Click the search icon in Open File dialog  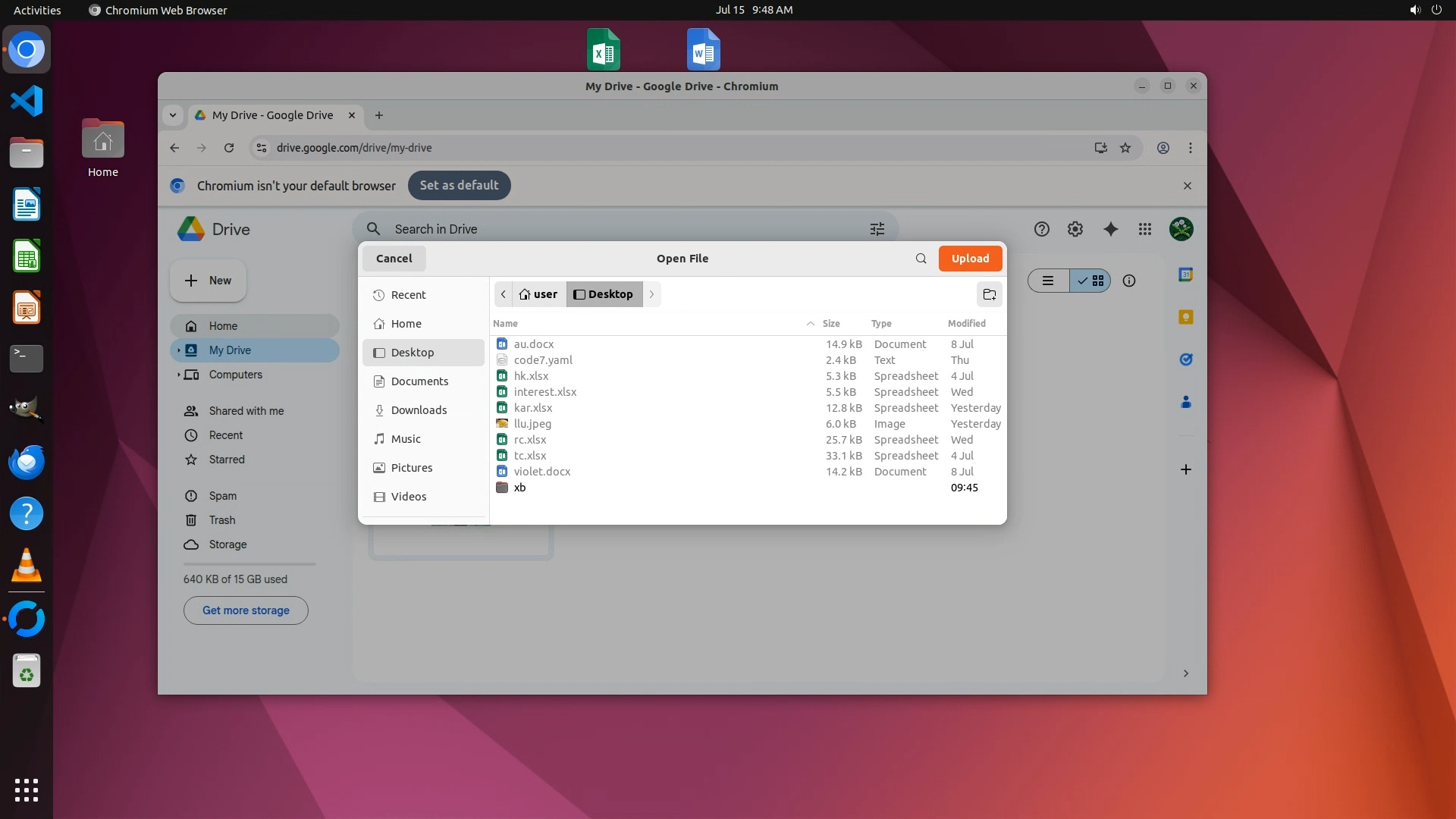pos(921,259)
